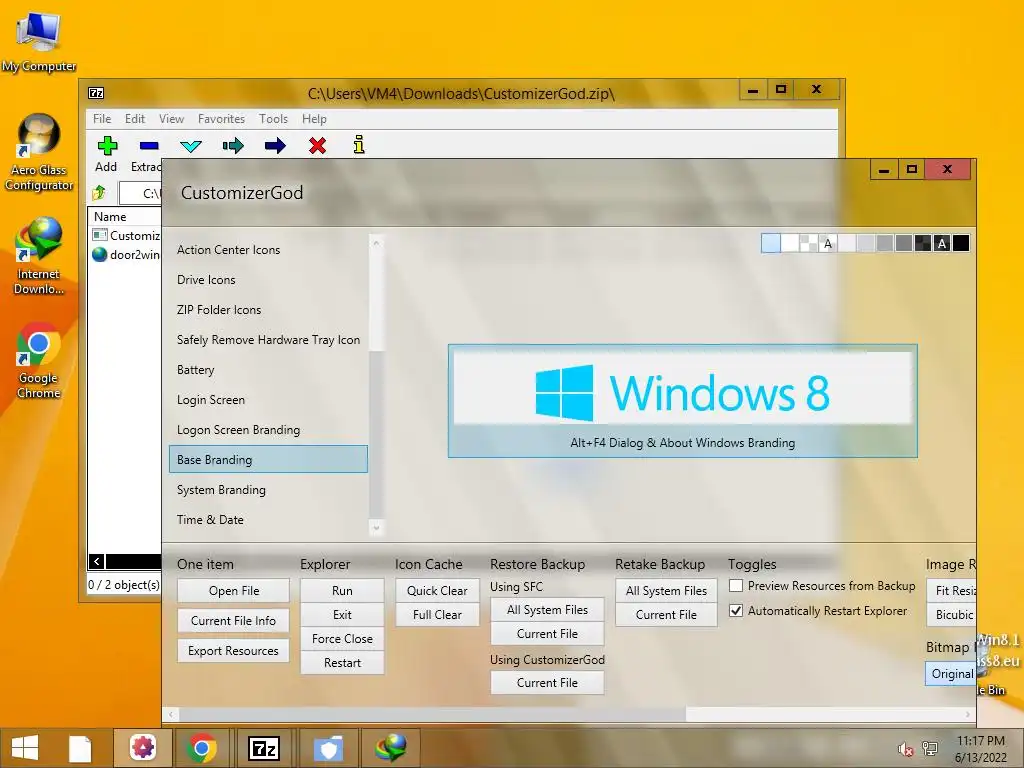Select Battery category
The image size is (1024, 768).
(x=268, y=370)
